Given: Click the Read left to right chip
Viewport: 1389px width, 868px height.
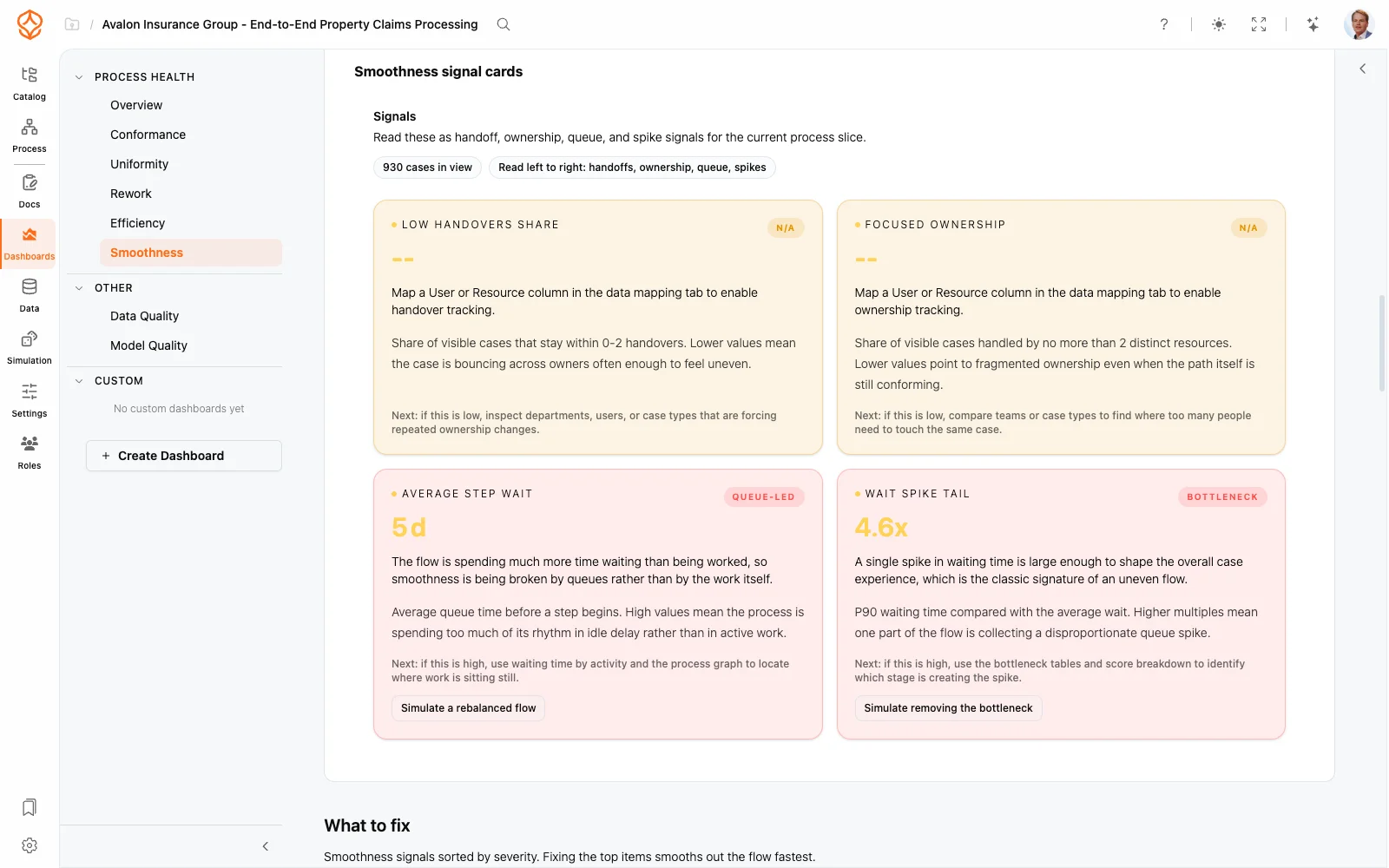Looking at the screenshot, I should (632, 168).
